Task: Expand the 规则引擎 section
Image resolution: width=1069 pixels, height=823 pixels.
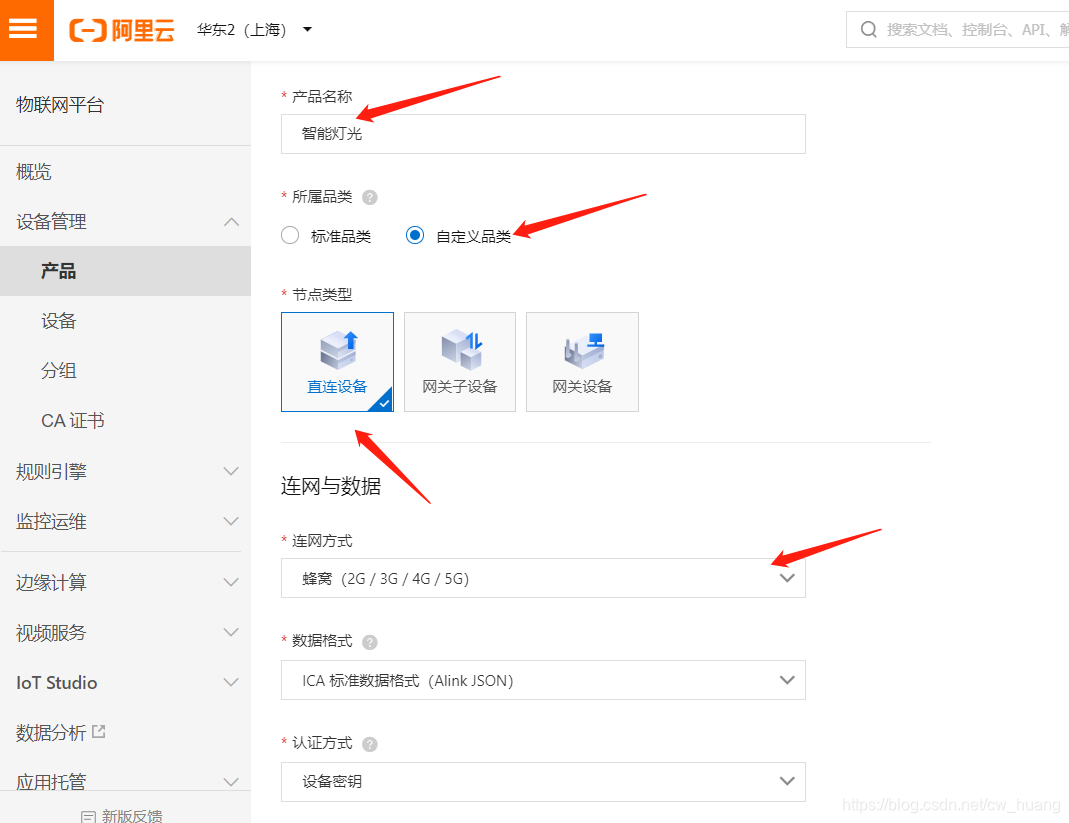Action: pyautogui.click(x=125, y=471)
